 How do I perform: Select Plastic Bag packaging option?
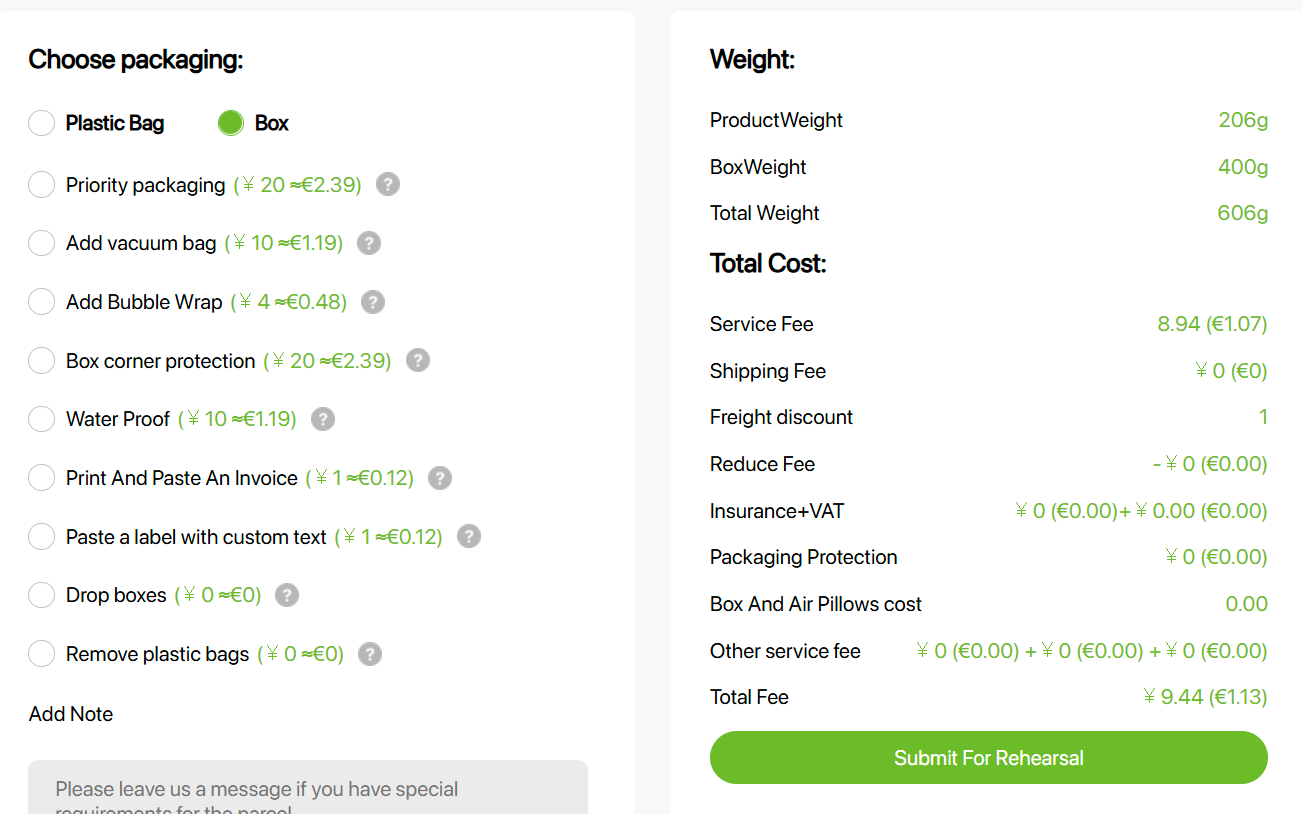[x=41, y=123]
